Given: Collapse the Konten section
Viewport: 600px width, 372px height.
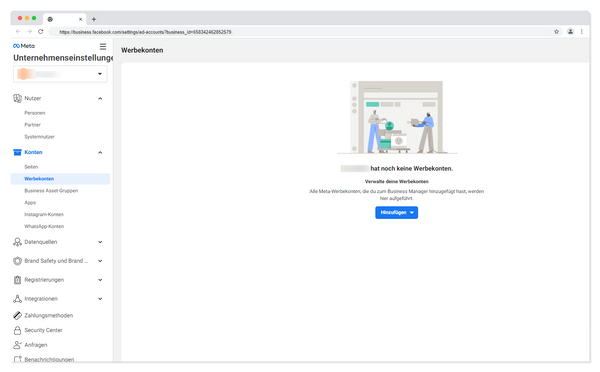Looking at the screenshot, I should (x=100, y=153).
